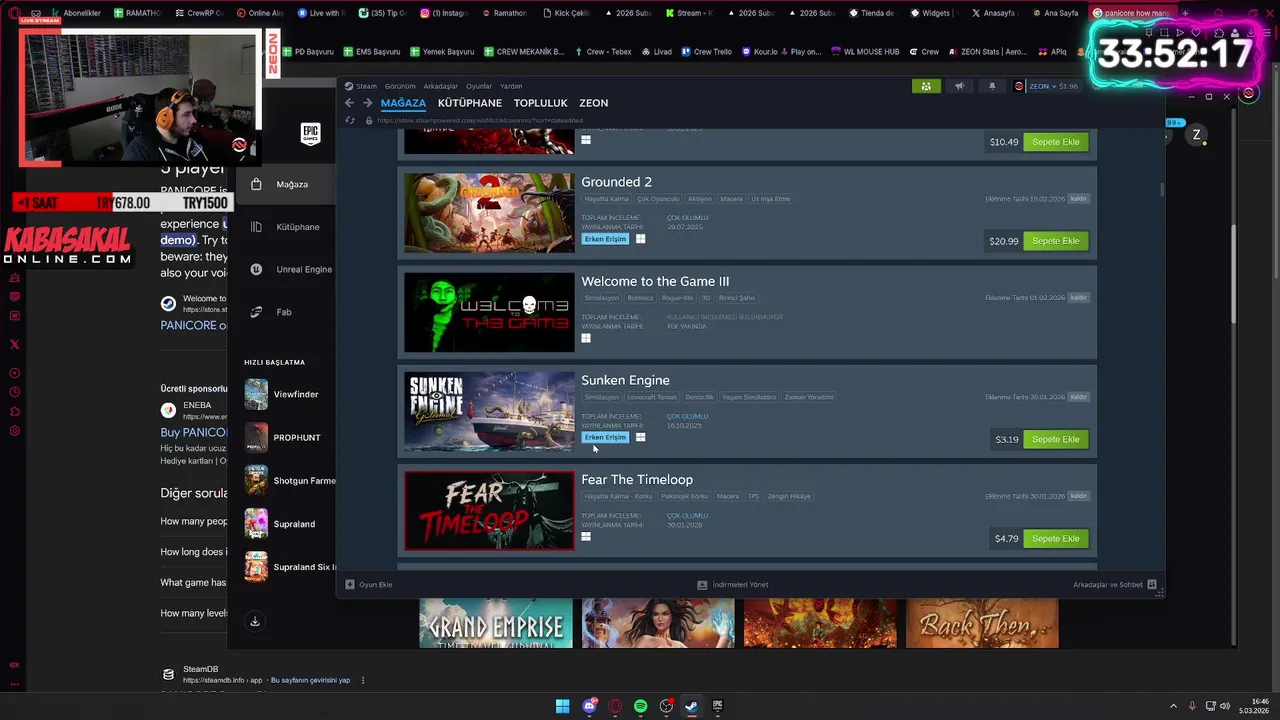Click the Welcome to the Game III thumbnail
Screen dimensions: 1280x720
coord(489,311)
